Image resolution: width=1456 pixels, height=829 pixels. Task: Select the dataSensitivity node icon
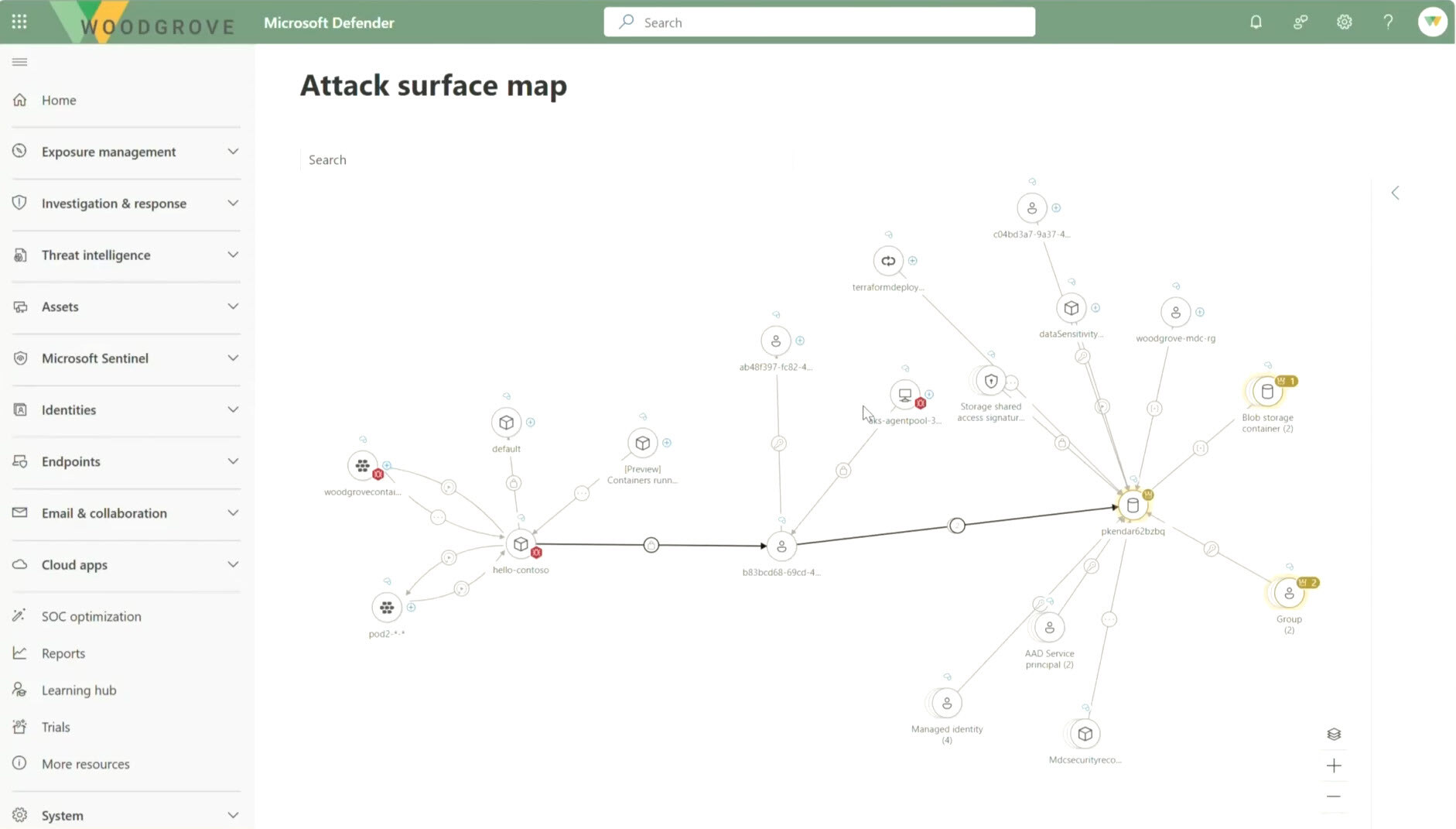1071,308
